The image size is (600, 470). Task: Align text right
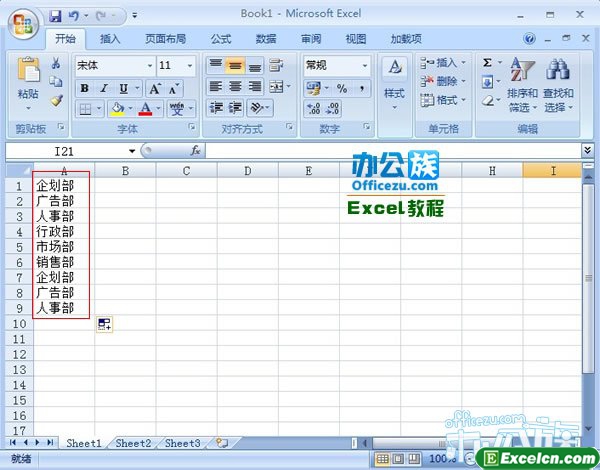click(x=255, y=87)
